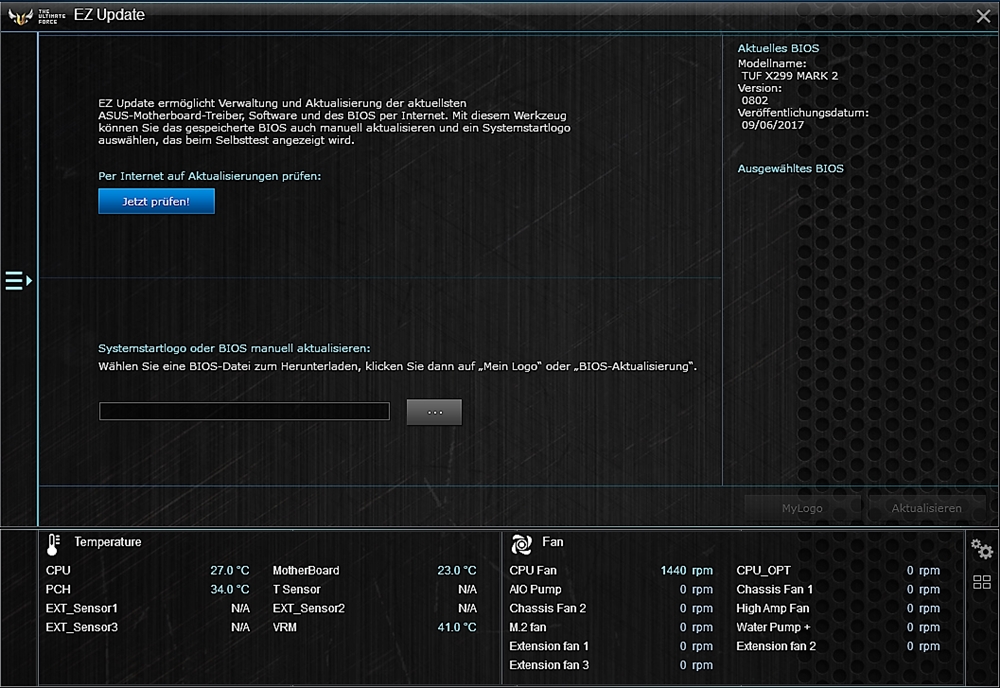Click the M.2 fan label
The image size is (1000, 688).
(527, 627)
